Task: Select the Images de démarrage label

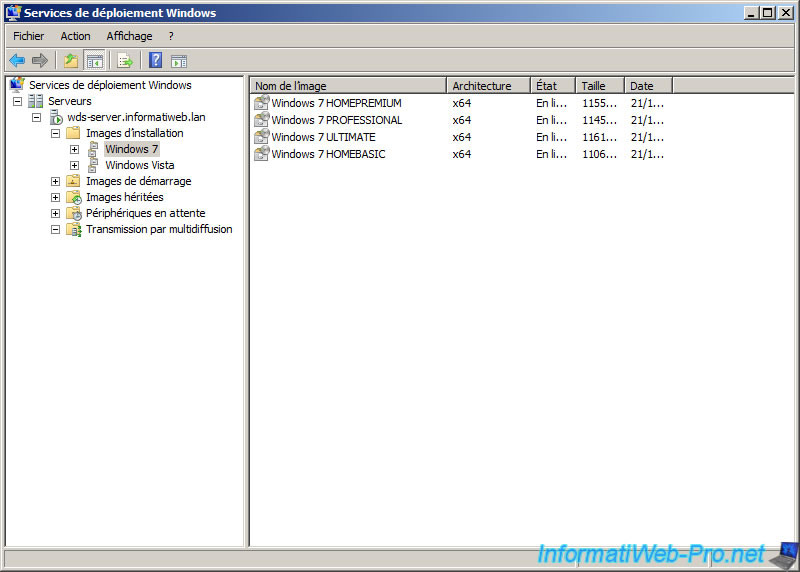Action: (139, 181)
